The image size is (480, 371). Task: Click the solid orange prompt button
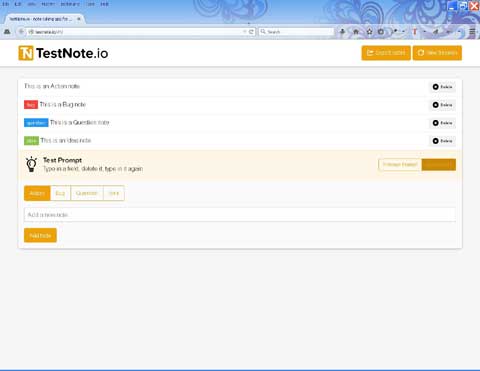point(439,164)
